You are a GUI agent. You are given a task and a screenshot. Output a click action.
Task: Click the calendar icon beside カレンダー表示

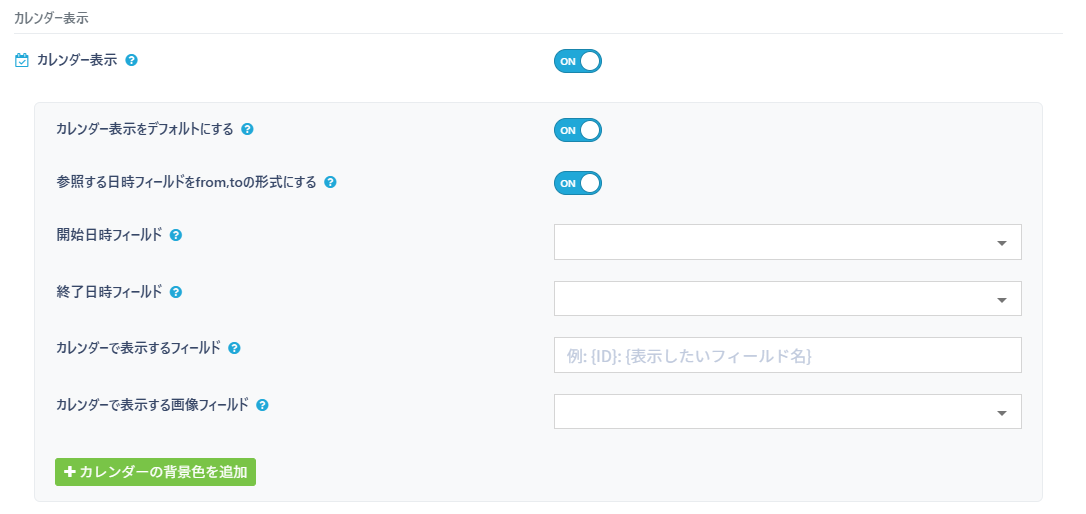22,61
